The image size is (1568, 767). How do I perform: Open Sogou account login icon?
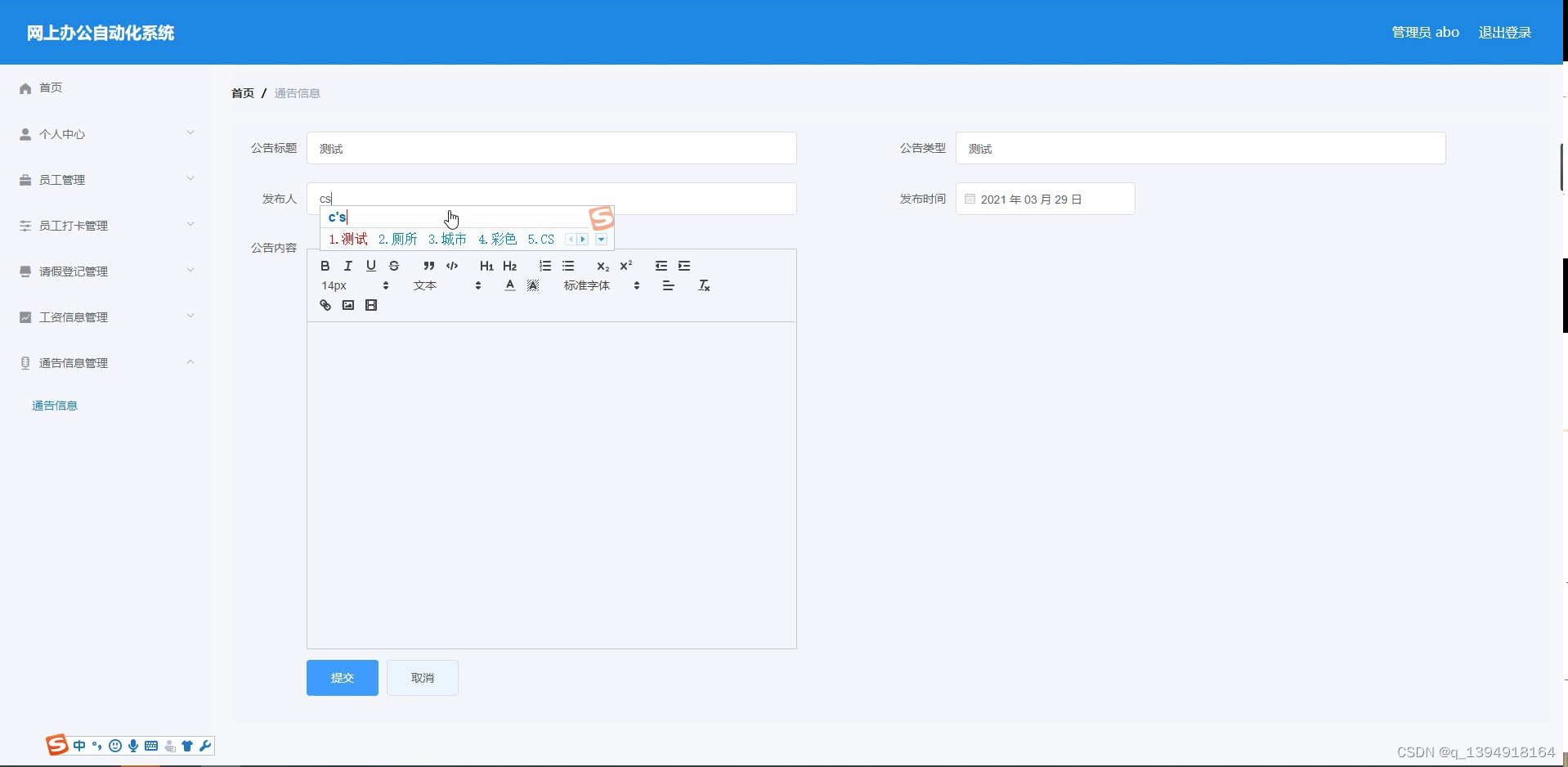(169, 746)
